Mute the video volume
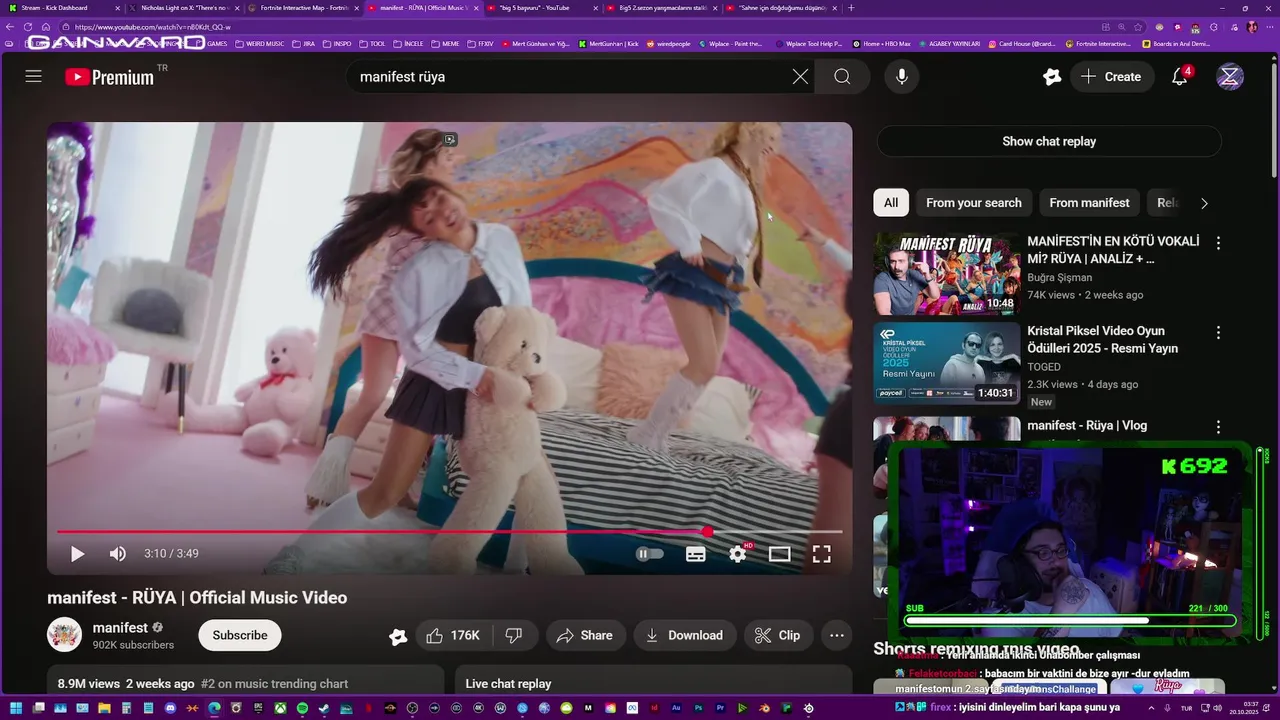The width and height of the screenshot is (1280, 720). pos(118,553)
